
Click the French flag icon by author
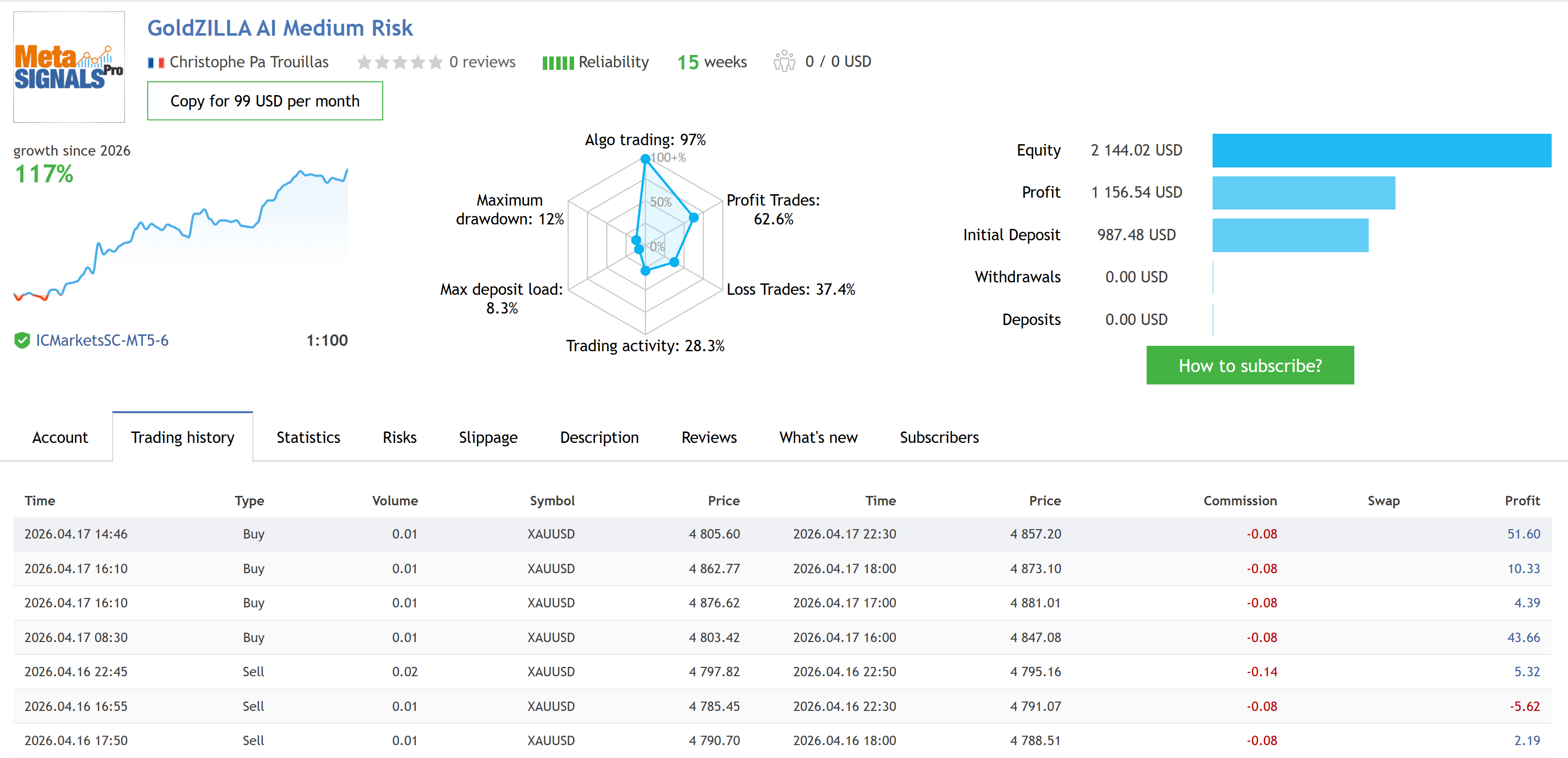[x=156, y=62]
